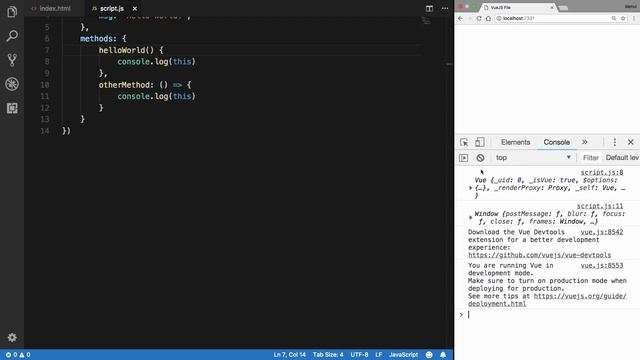Click otherMethod in the code
Screen dimensions: 640x360
coord(124,85)
